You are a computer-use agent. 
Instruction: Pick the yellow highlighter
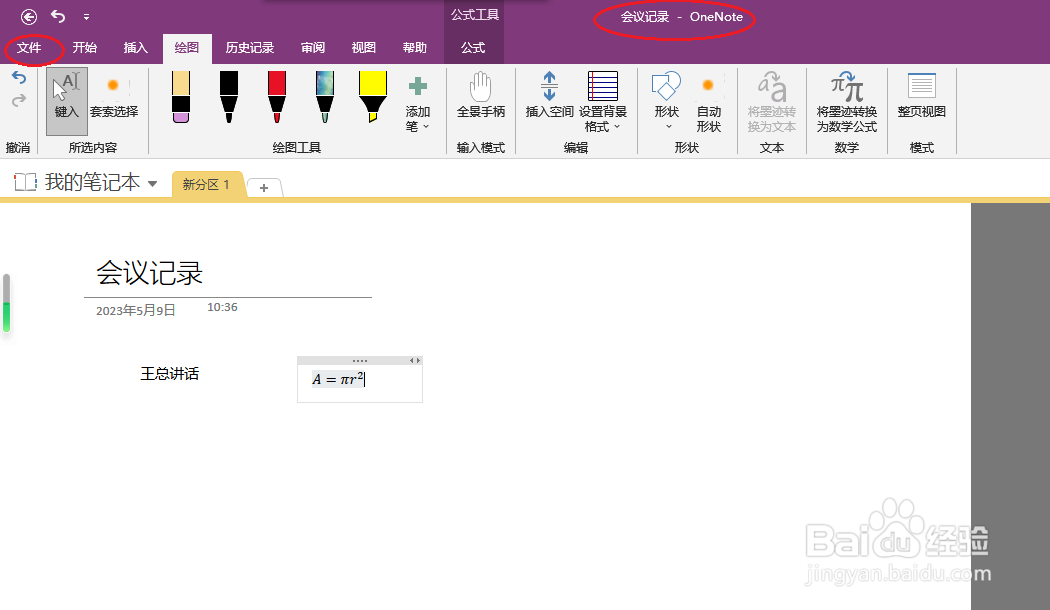(x=373, y=97)
